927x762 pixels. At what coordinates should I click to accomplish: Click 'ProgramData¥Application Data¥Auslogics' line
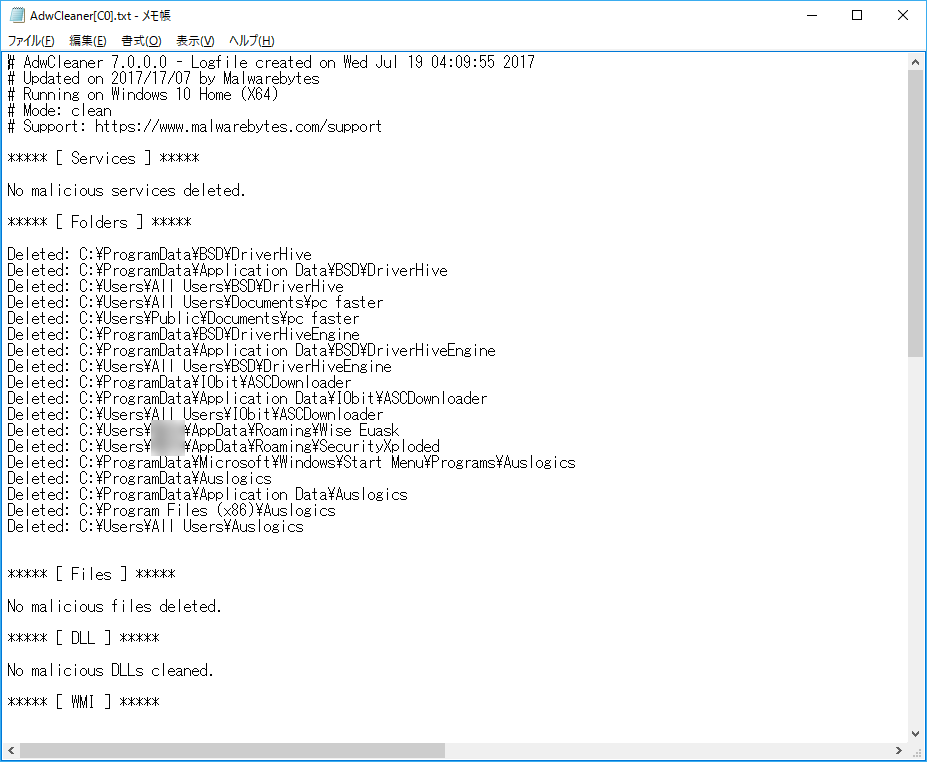[208, 494]
